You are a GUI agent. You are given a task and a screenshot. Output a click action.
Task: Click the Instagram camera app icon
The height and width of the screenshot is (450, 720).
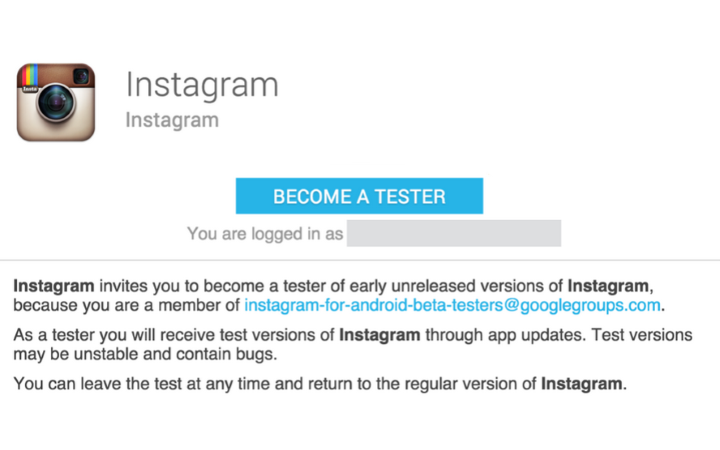(x=56, y=102)
